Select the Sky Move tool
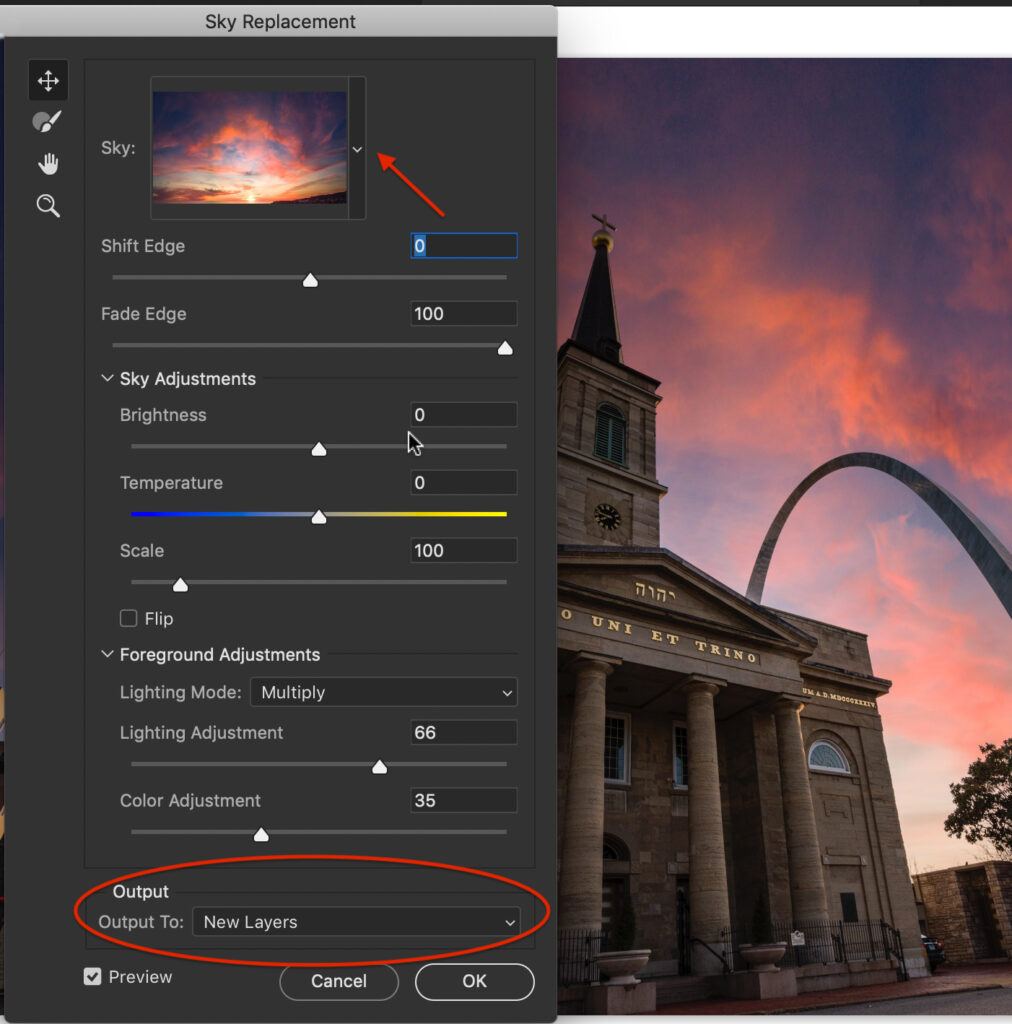Image resolution: width=1012 pixels, height=1024 pixels. tap(48, 81)
